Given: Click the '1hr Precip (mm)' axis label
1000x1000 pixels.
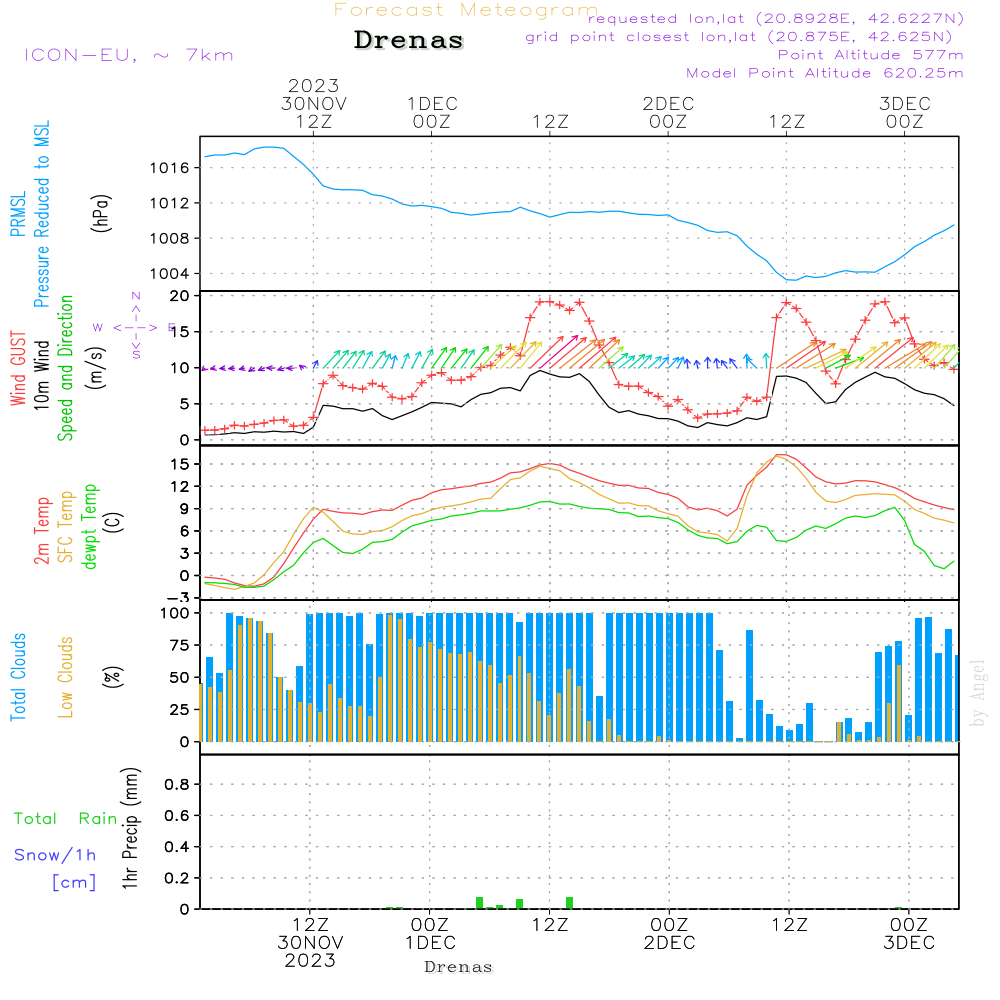Looking at the screenshot, I should 130,828.
